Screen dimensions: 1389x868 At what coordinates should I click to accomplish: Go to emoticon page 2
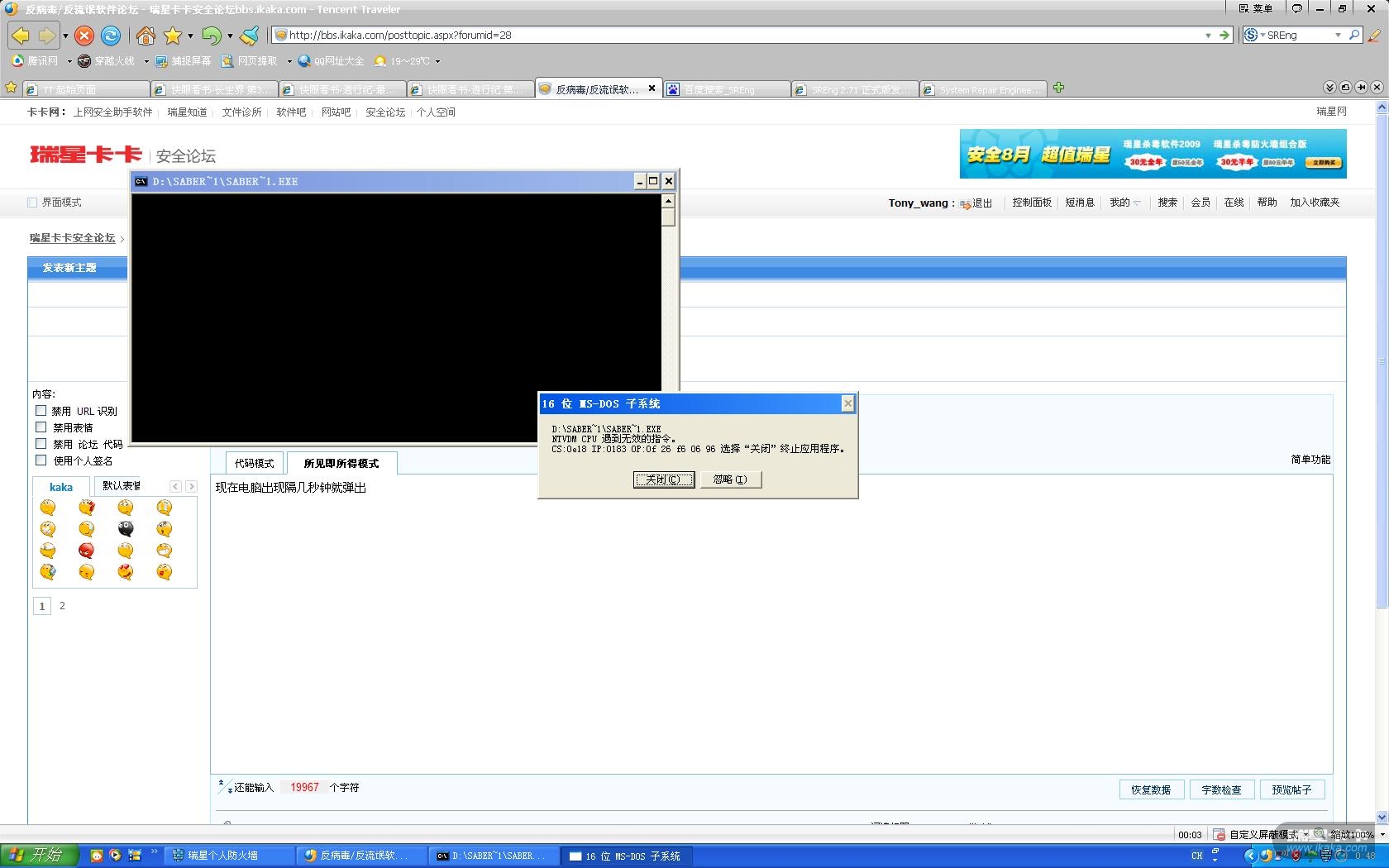62,606
